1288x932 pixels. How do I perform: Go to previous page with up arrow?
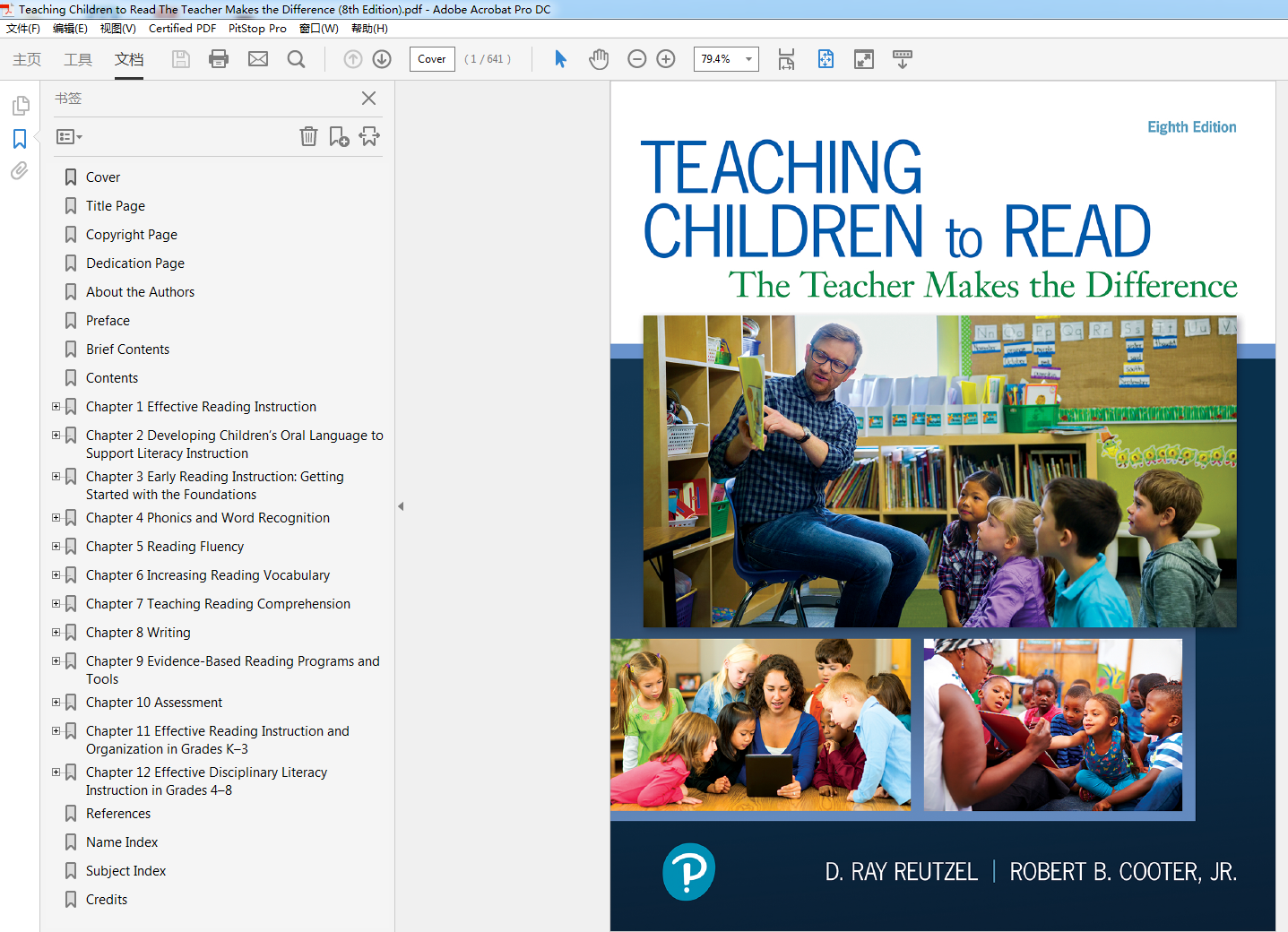coord(353,59)
